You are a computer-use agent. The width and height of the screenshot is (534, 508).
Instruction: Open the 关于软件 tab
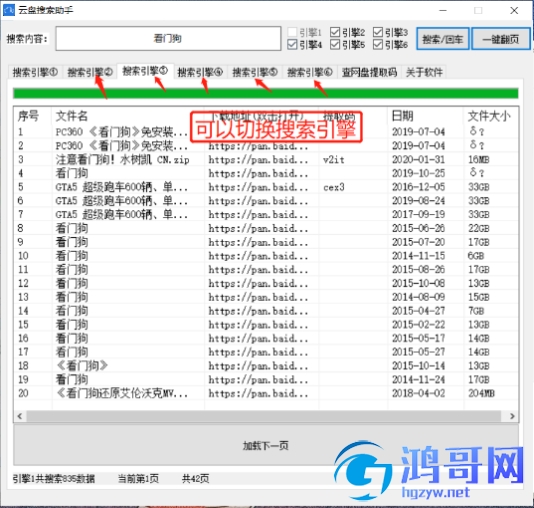click(424, 72)
